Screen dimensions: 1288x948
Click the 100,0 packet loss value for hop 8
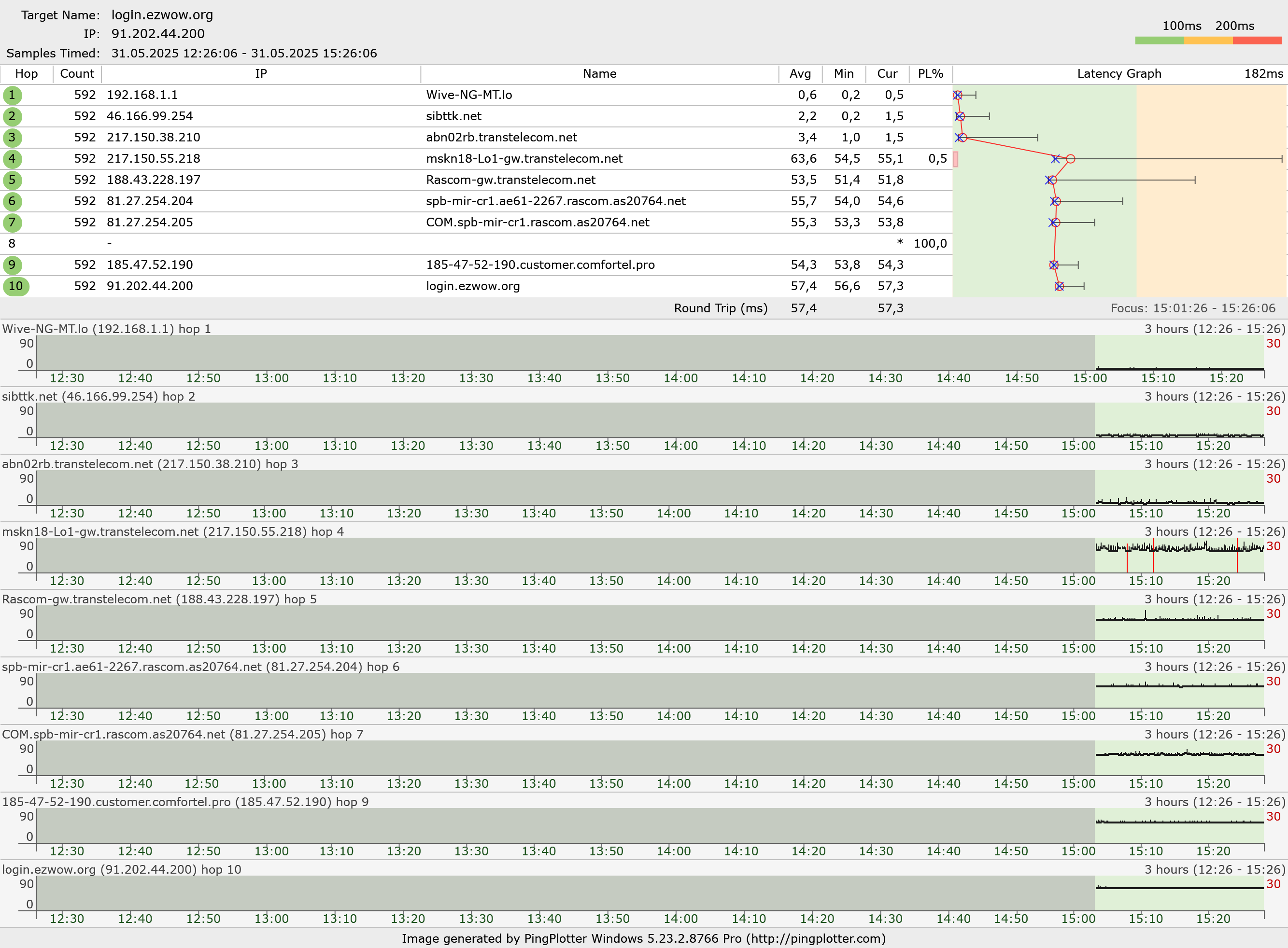(x=930, y=244)
